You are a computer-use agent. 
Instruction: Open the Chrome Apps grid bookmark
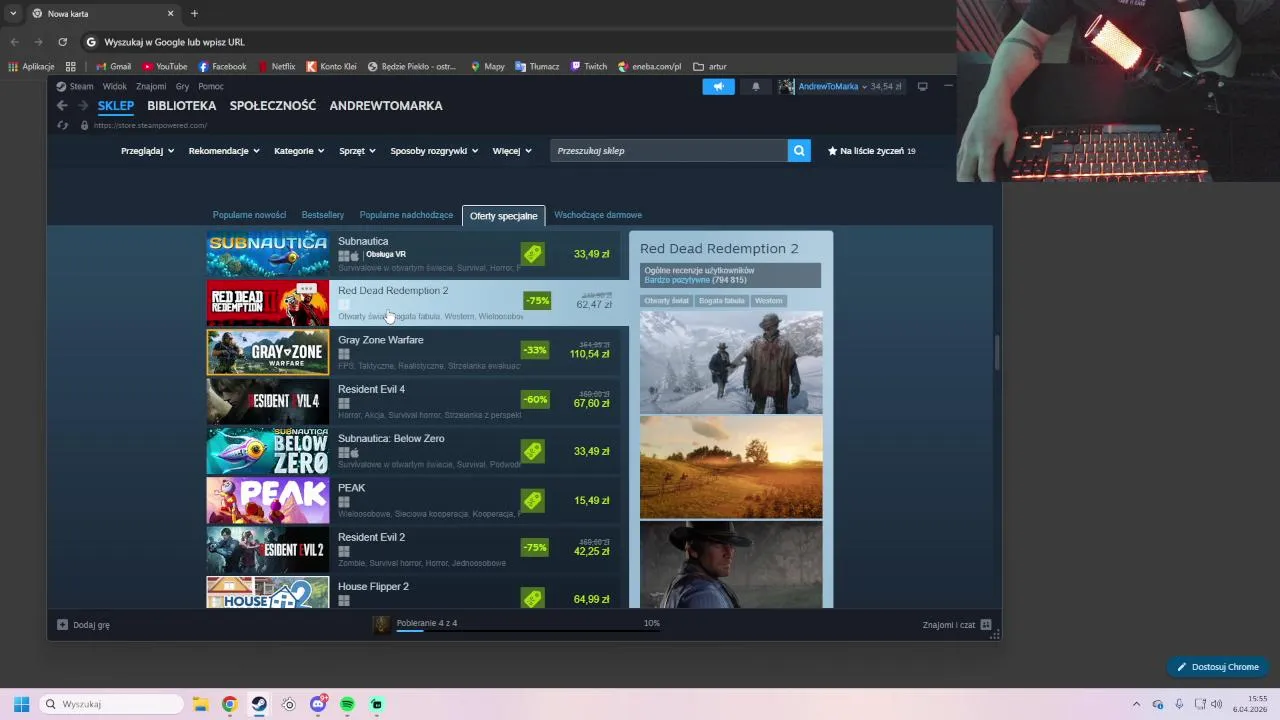click(x=70, y=67)
